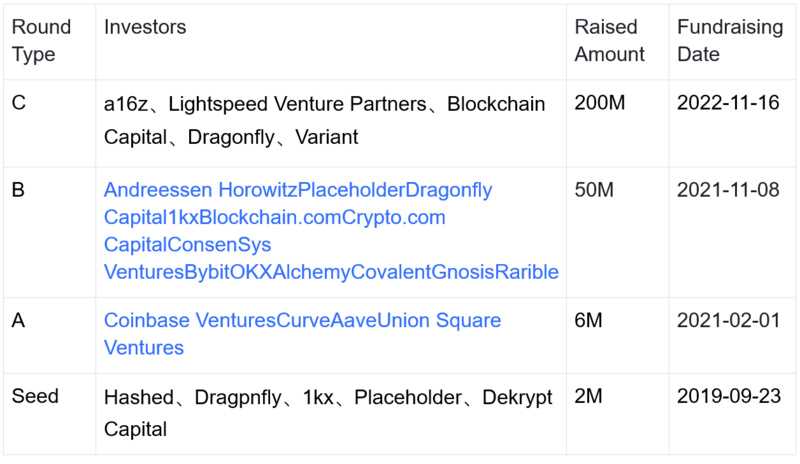The image size is (800, 464).
Task: Open the Bybit investor link
Action: tap(206, 271)
